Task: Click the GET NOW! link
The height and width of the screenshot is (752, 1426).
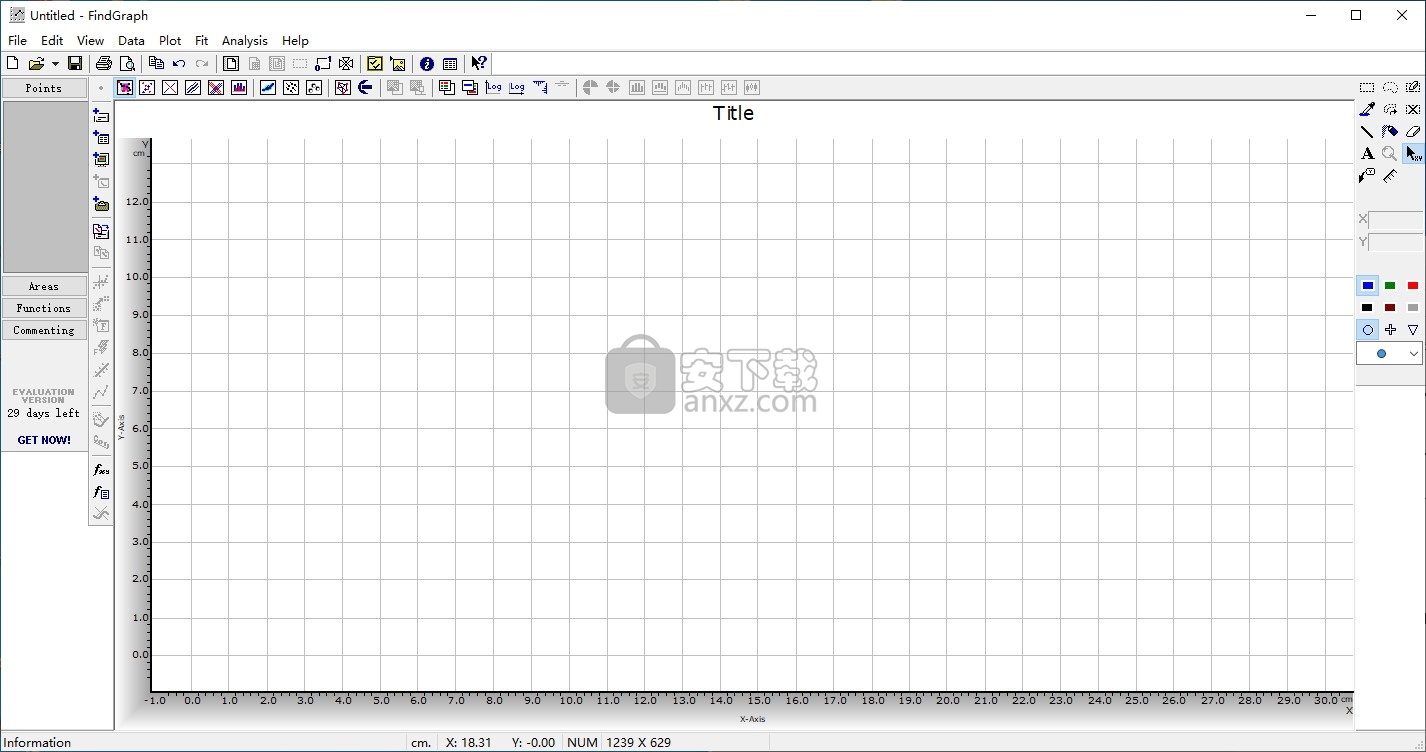Action: pyautogui.click(x=44, y=440)
